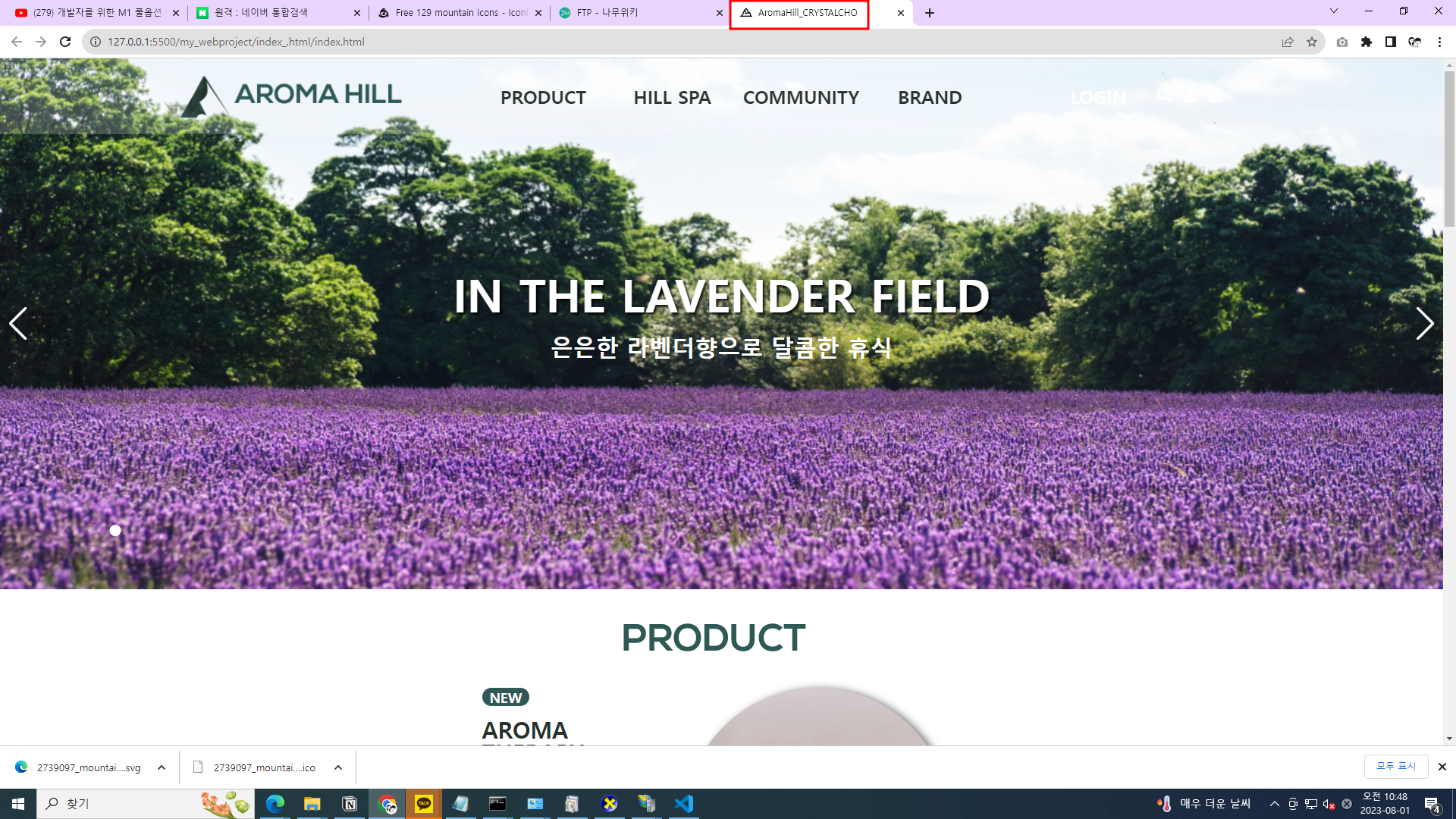Open the PRODUCT navigation menu
Viewport: 1456px width, 819px height.
click(x=543, y=98)
